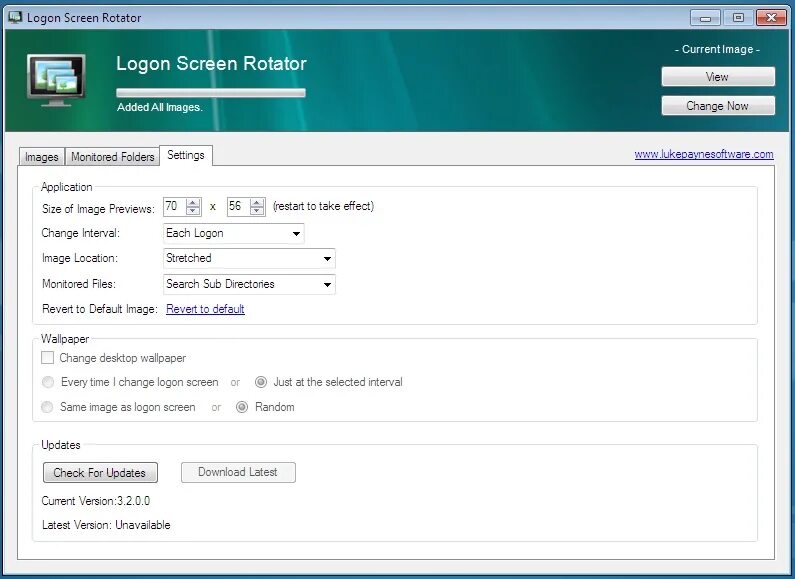The image size is (795, 579).
Task: Increase preview height with up arrow
Action: [257, 202]
